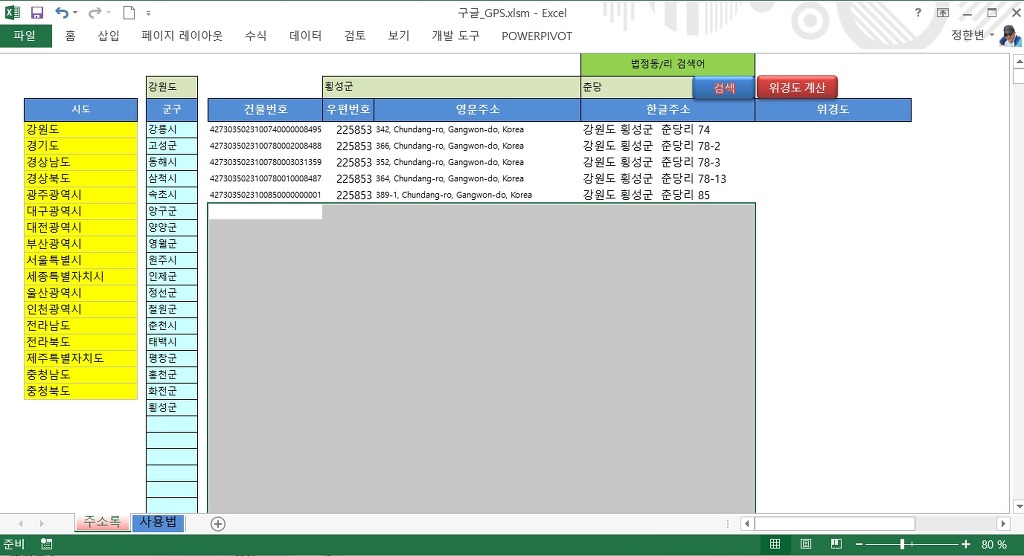The width and height of the screenshot is (1024, 556).
Task: Click the Undo arrow icon
Action: 62,13
